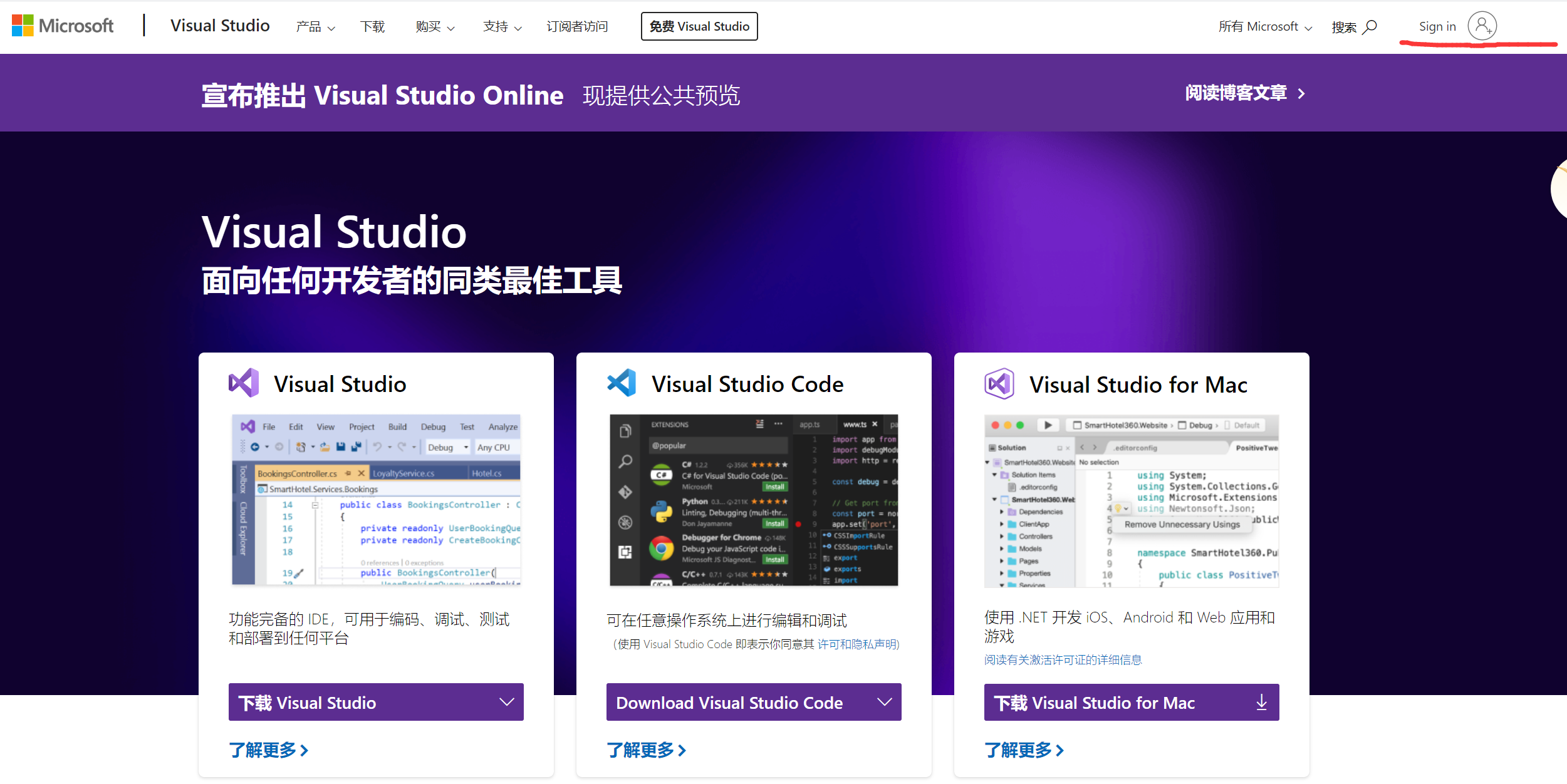Click 了解更多 under Visual Studio card

pyautogui.click(x=268, y=750)
